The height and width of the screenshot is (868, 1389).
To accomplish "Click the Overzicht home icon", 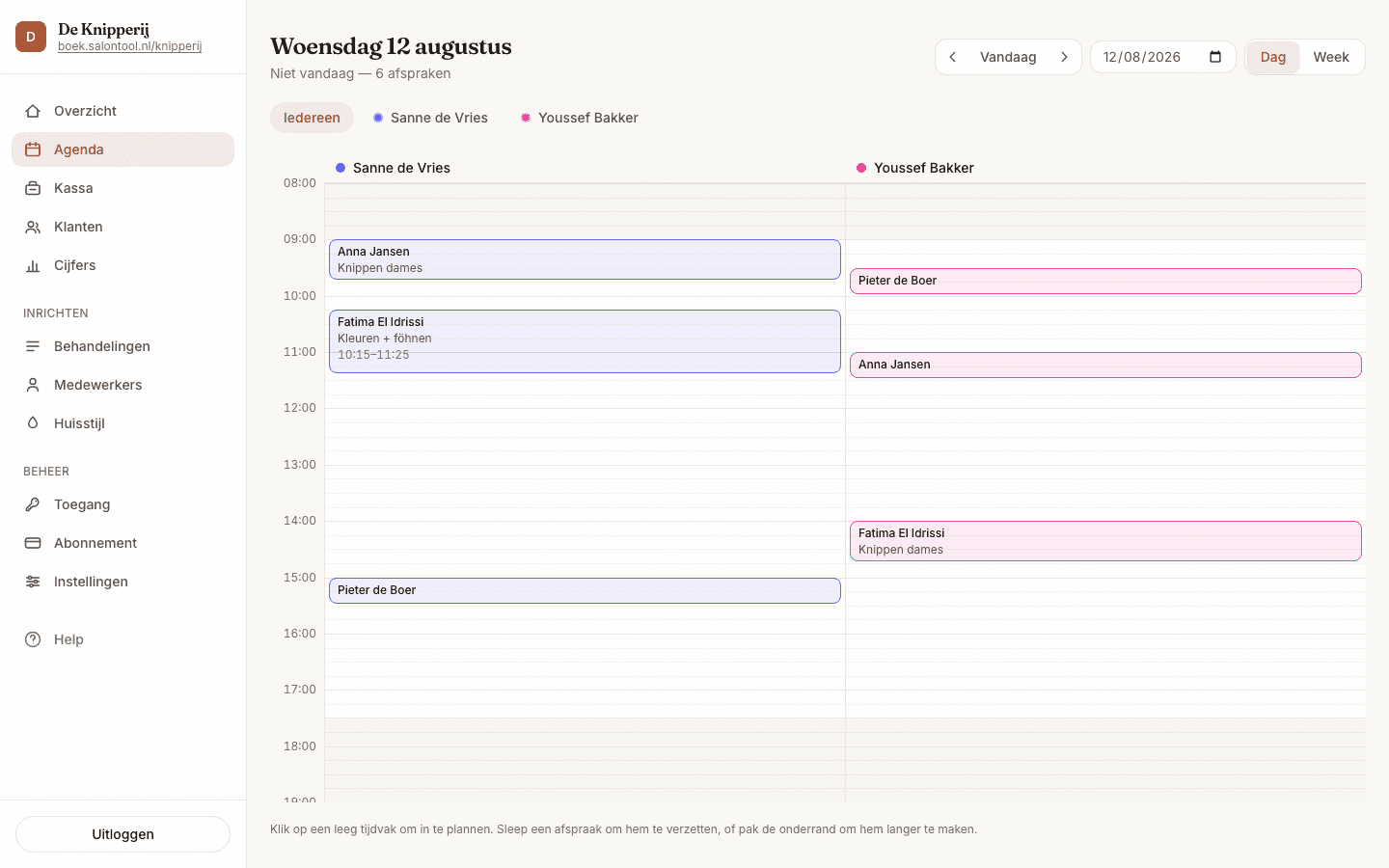I will coord(33,111).
